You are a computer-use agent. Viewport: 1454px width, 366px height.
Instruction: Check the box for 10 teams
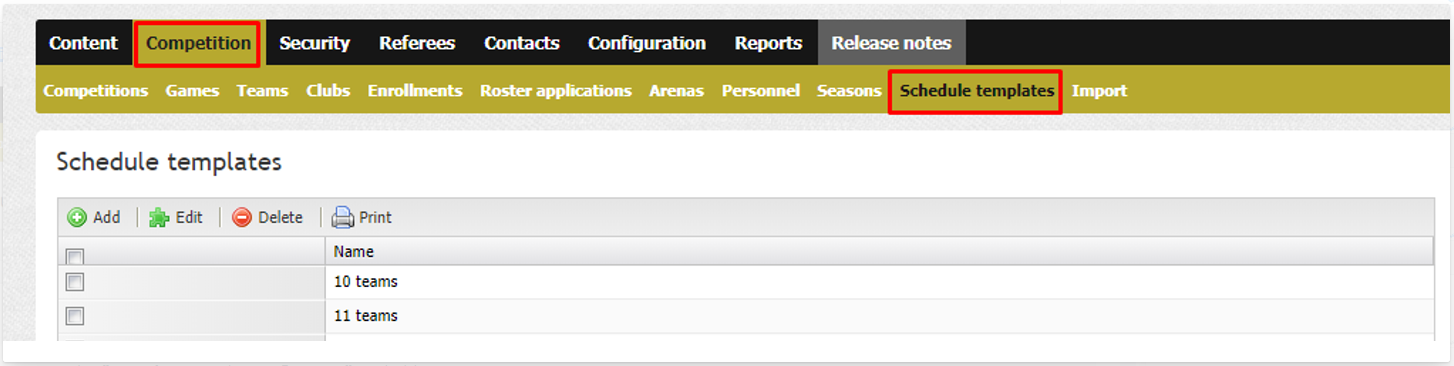click(74, 282)
